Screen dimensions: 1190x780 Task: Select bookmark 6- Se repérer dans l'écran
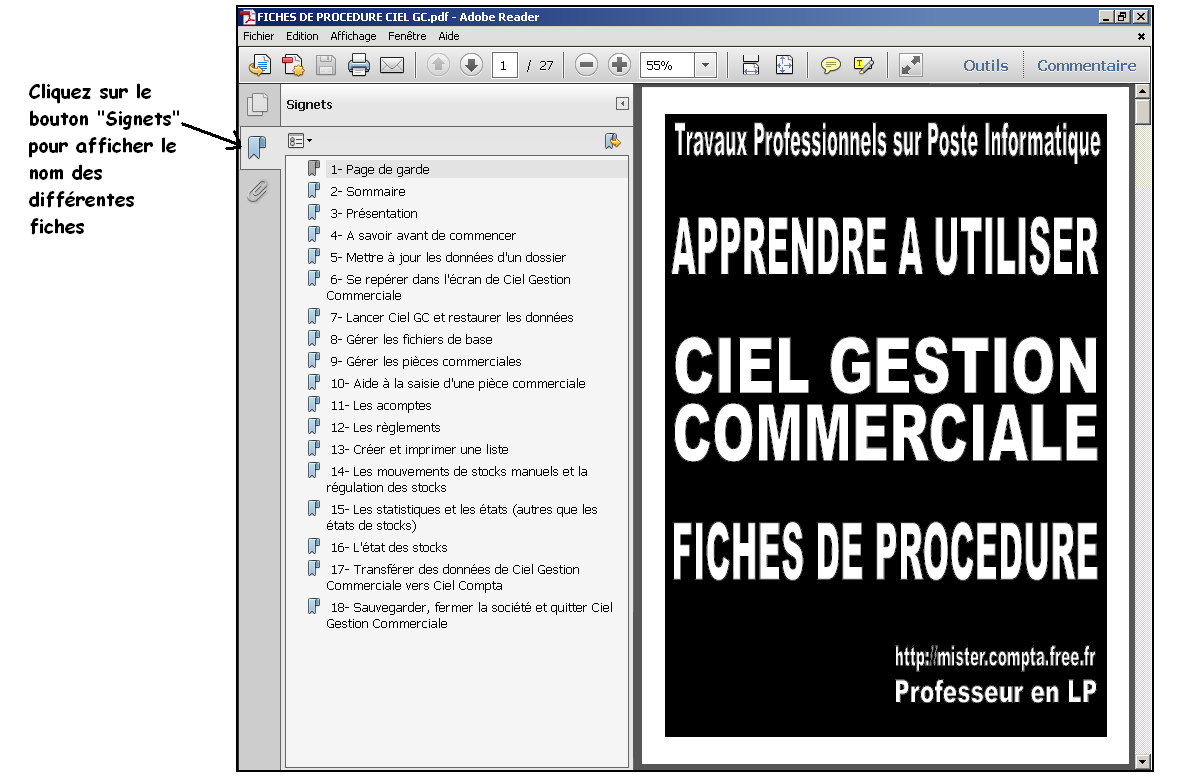[x=449, y=287]
